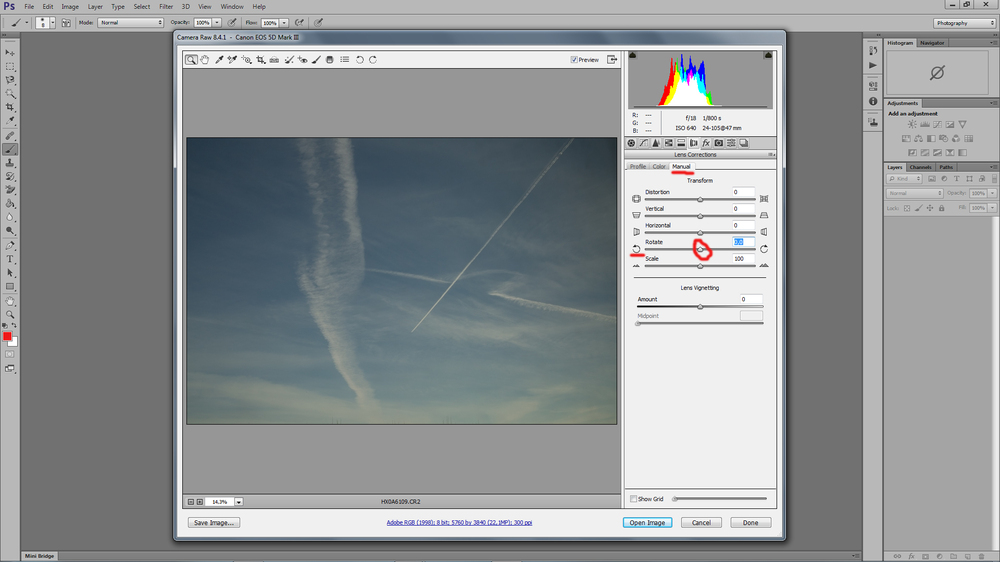1000x562 pixels.
Task: Toggle the shadow clipping warning on histogram
Action: pos(633,55)
